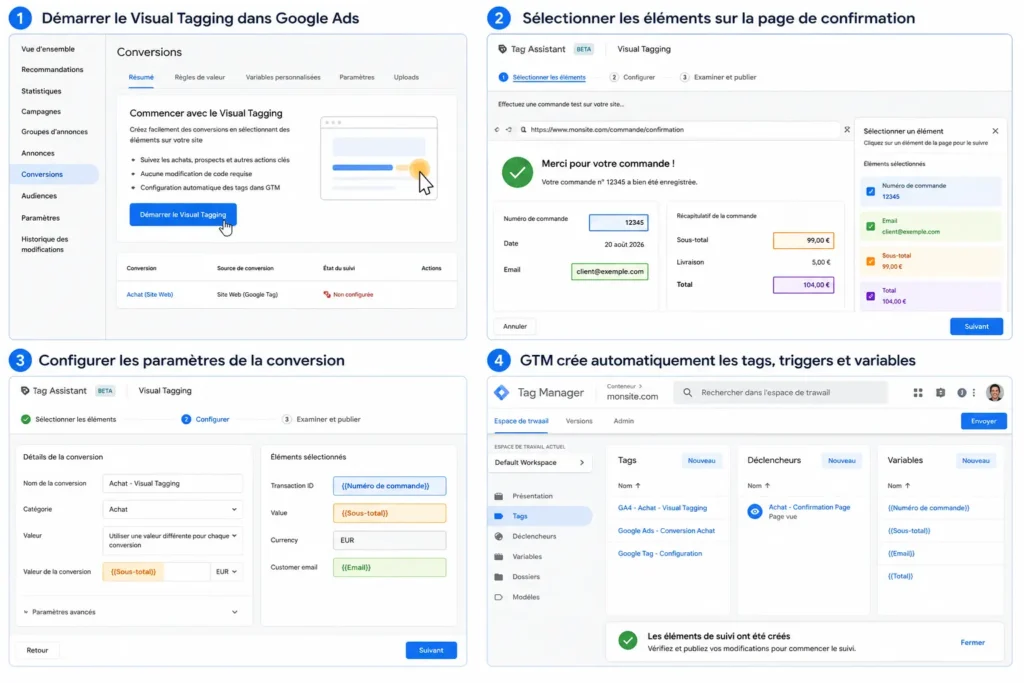
Task: Click the Dossiers folder icon in Tag Manager sidebar
Action: [x=499, y=577]
